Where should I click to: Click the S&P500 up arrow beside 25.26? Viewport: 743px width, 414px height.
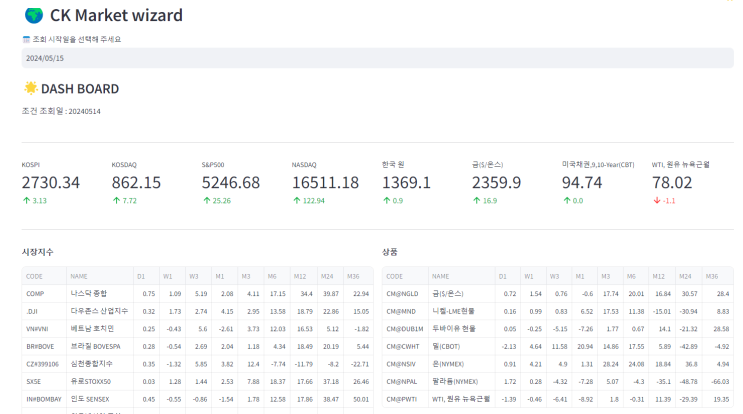tap(207, 200)
